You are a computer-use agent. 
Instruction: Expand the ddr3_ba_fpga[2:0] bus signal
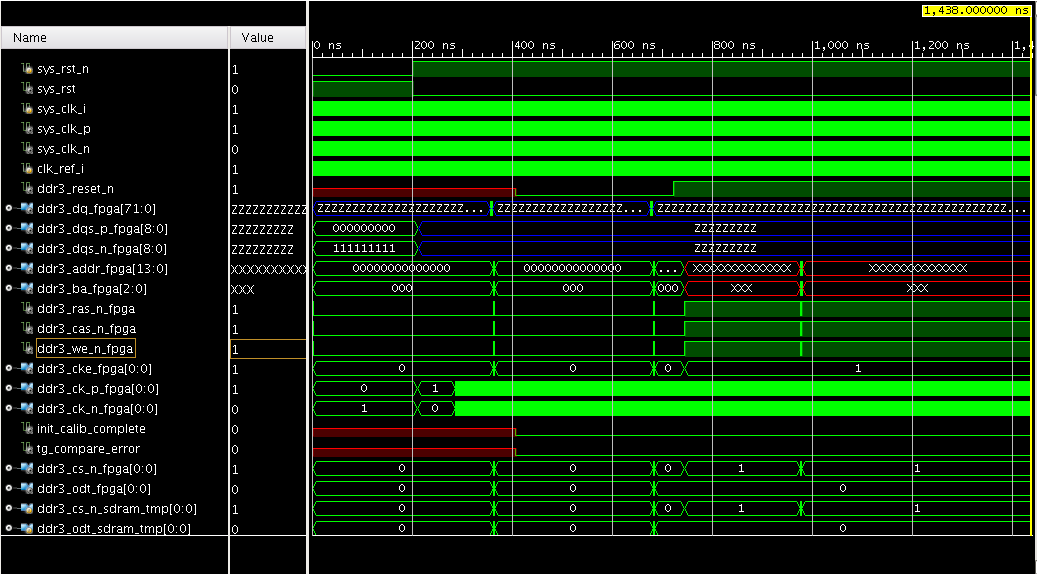(x=9, y=289)
